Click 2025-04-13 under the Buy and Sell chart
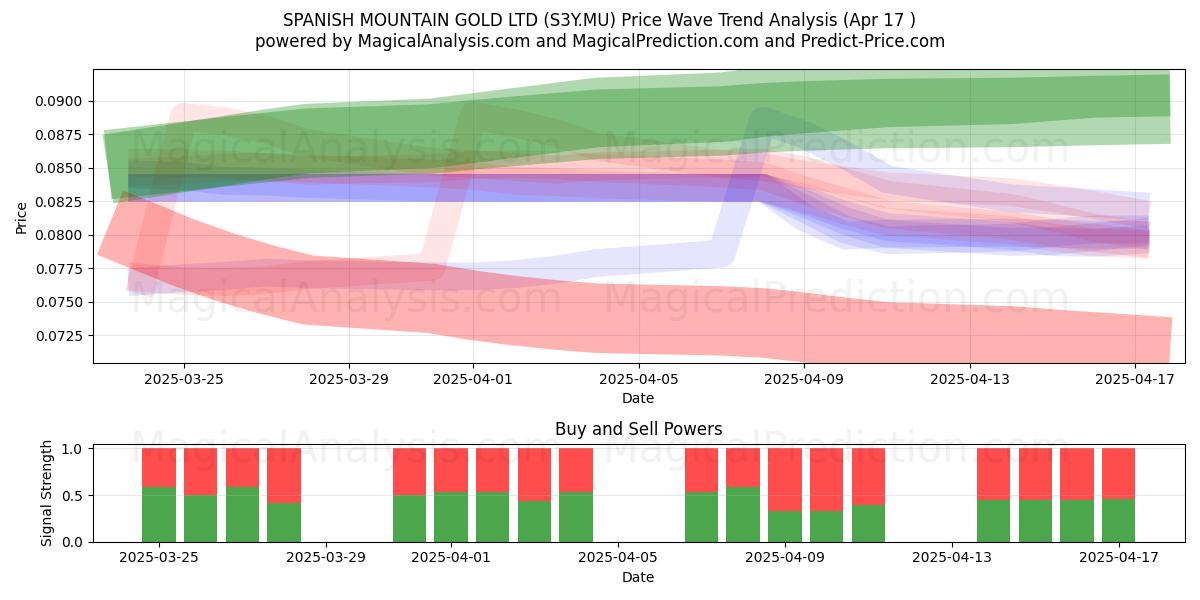1200x600 pixels. click(952, 558)
